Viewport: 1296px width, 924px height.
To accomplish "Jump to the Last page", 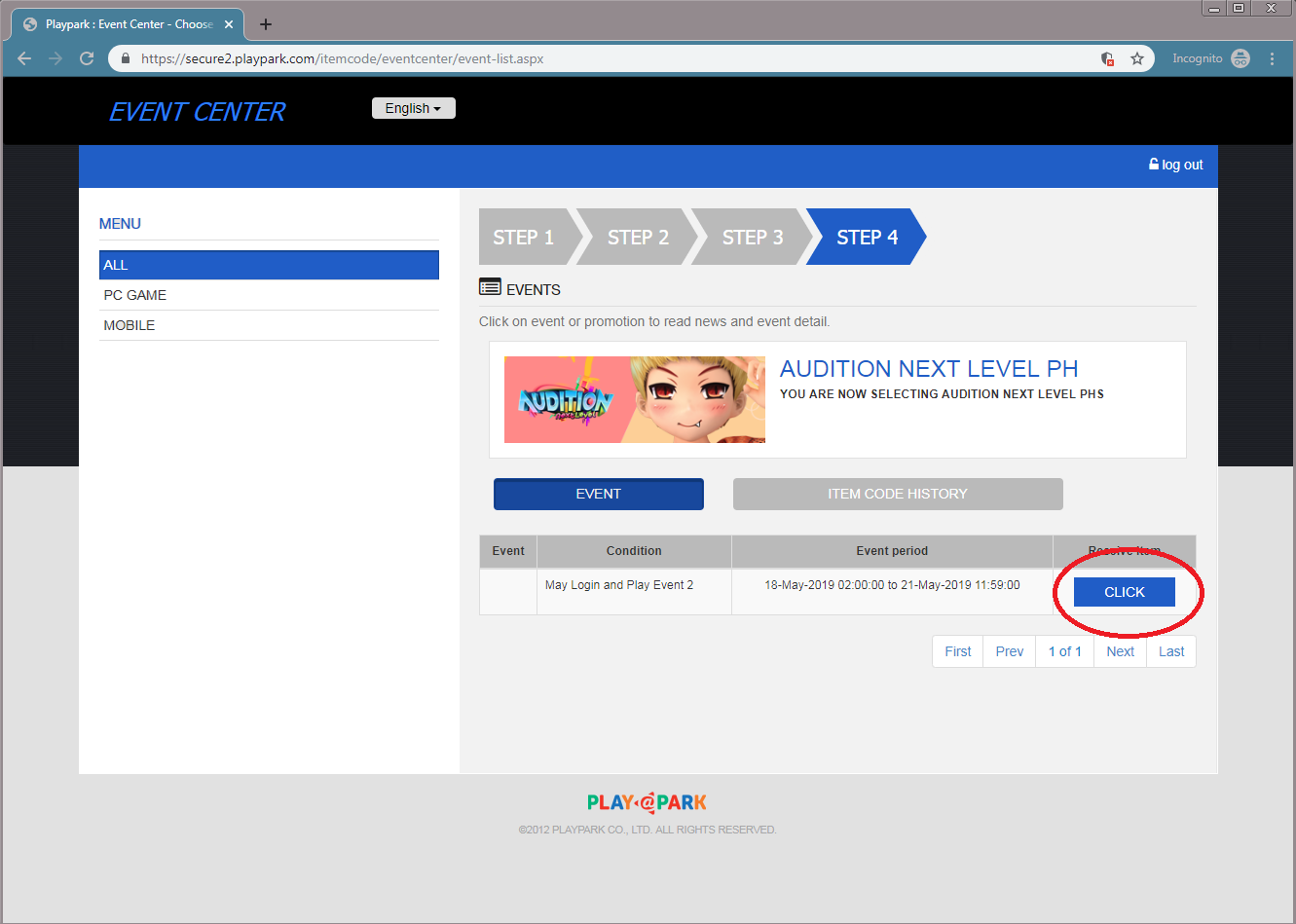I will tap(1171, 651).
